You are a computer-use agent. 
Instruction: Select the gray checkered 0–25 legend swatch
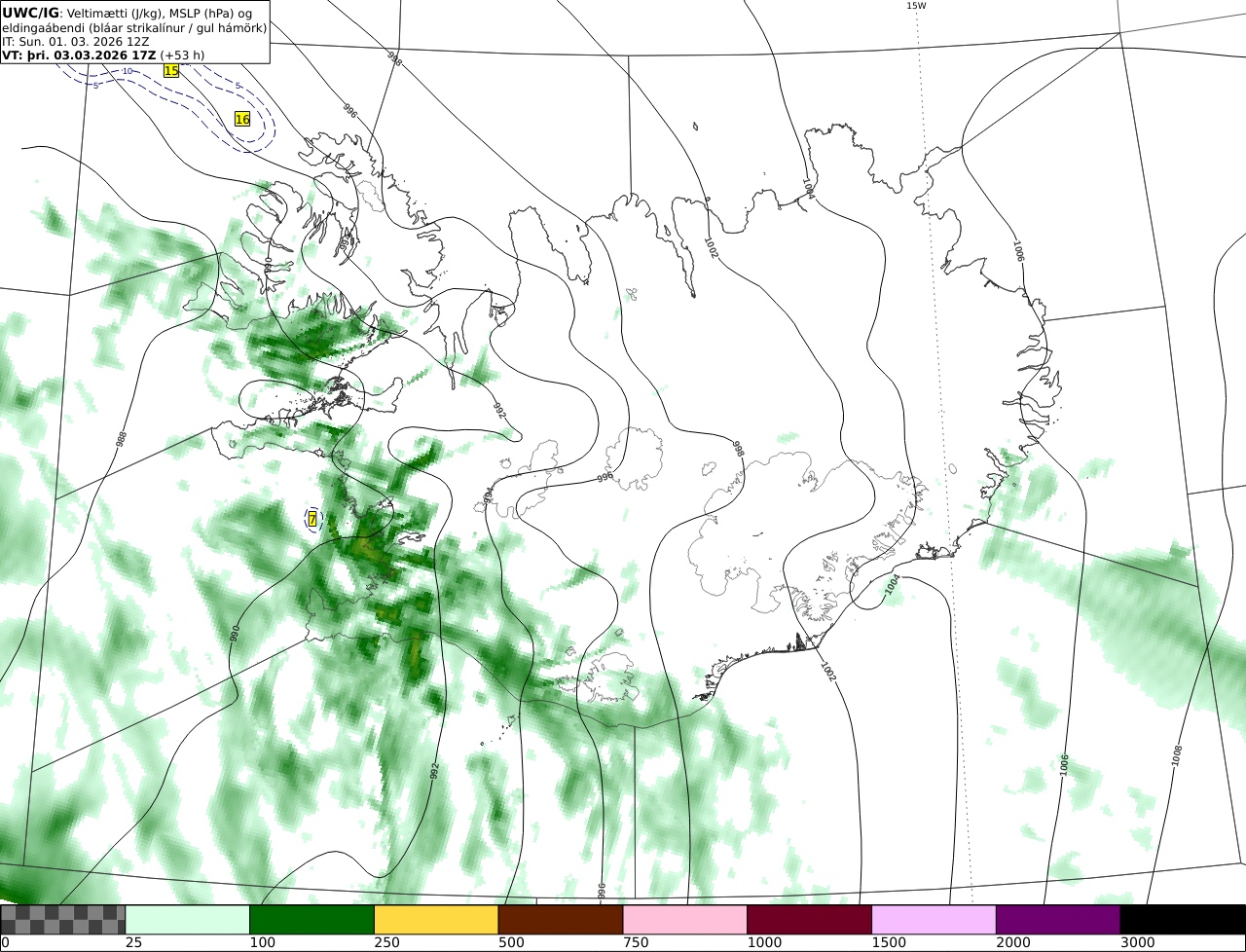pyautogui.click(x=63, y=919)
